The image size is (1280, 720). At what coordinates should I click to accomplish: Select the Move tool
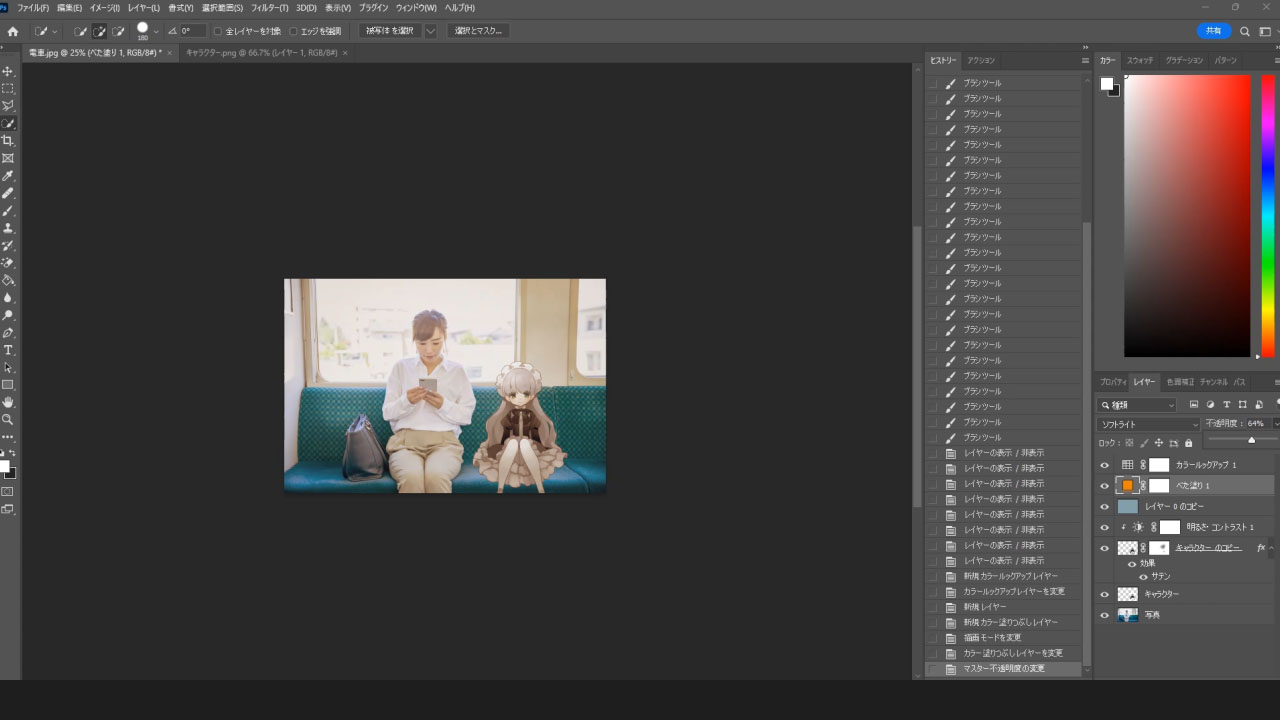click(8, 71)
